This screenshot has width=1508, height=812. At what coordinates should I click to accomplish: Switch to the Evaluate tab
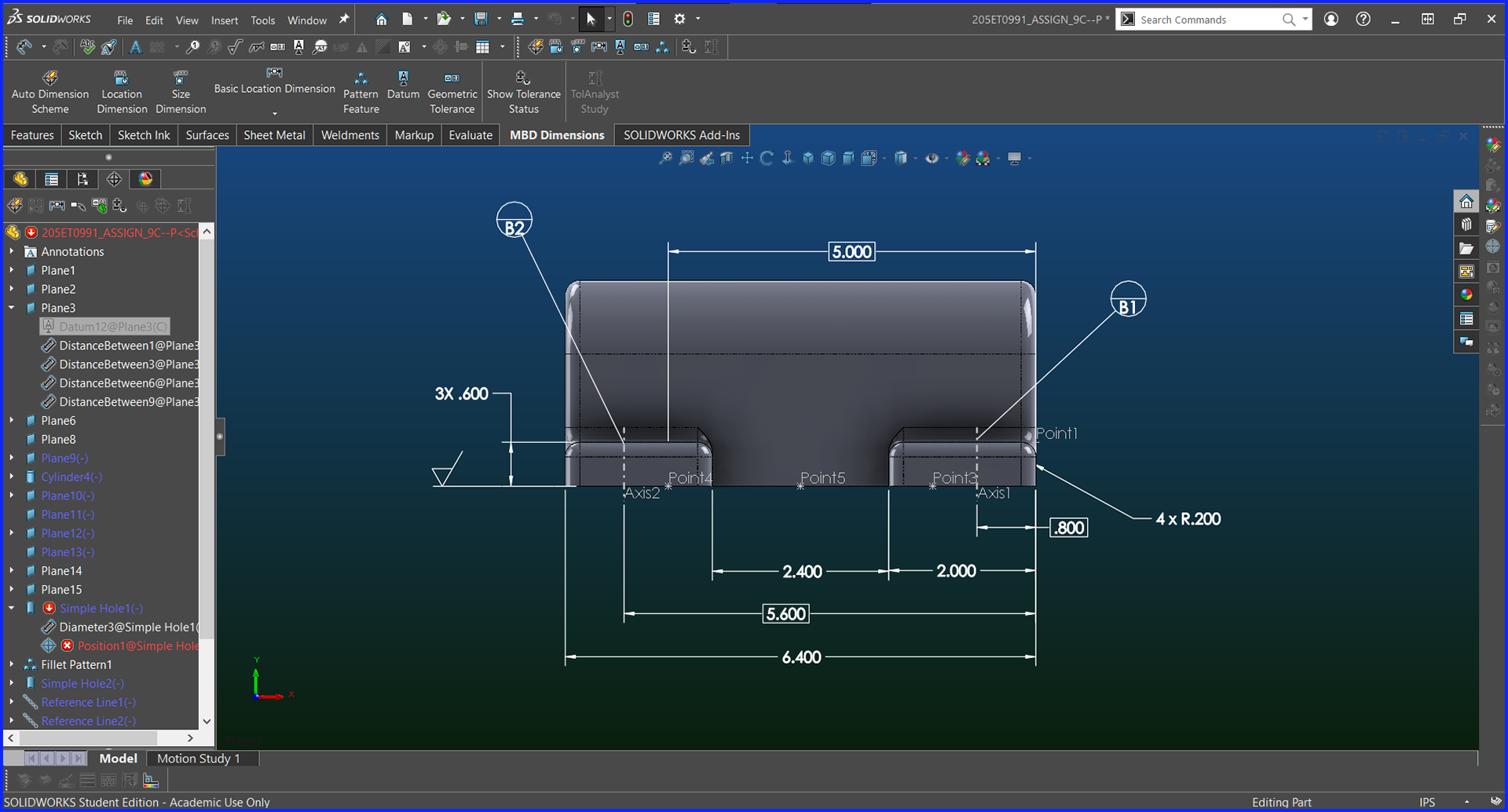pyautogui.click(x=470, y=135)
